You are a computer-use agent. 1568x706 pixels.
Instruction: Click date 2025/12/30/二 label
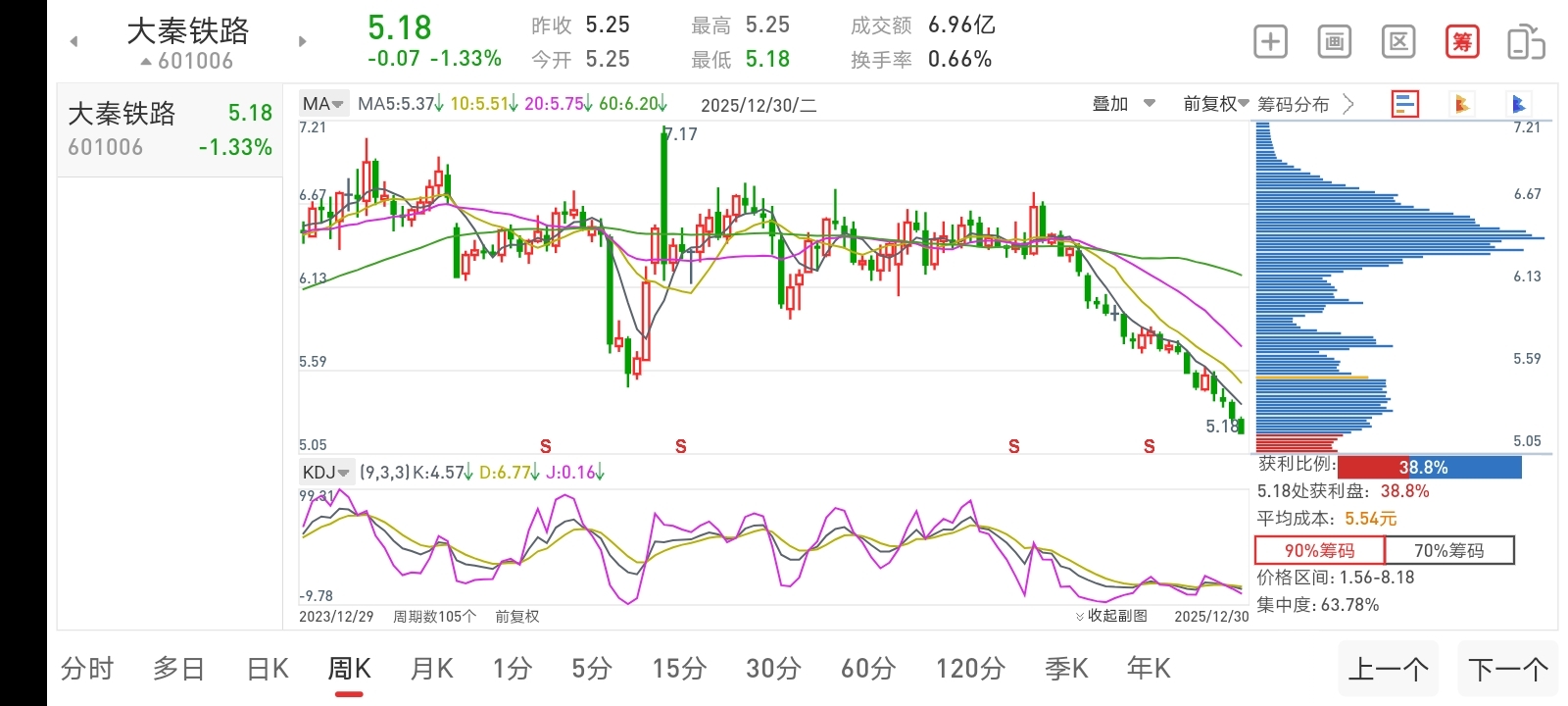coord(759,105)
